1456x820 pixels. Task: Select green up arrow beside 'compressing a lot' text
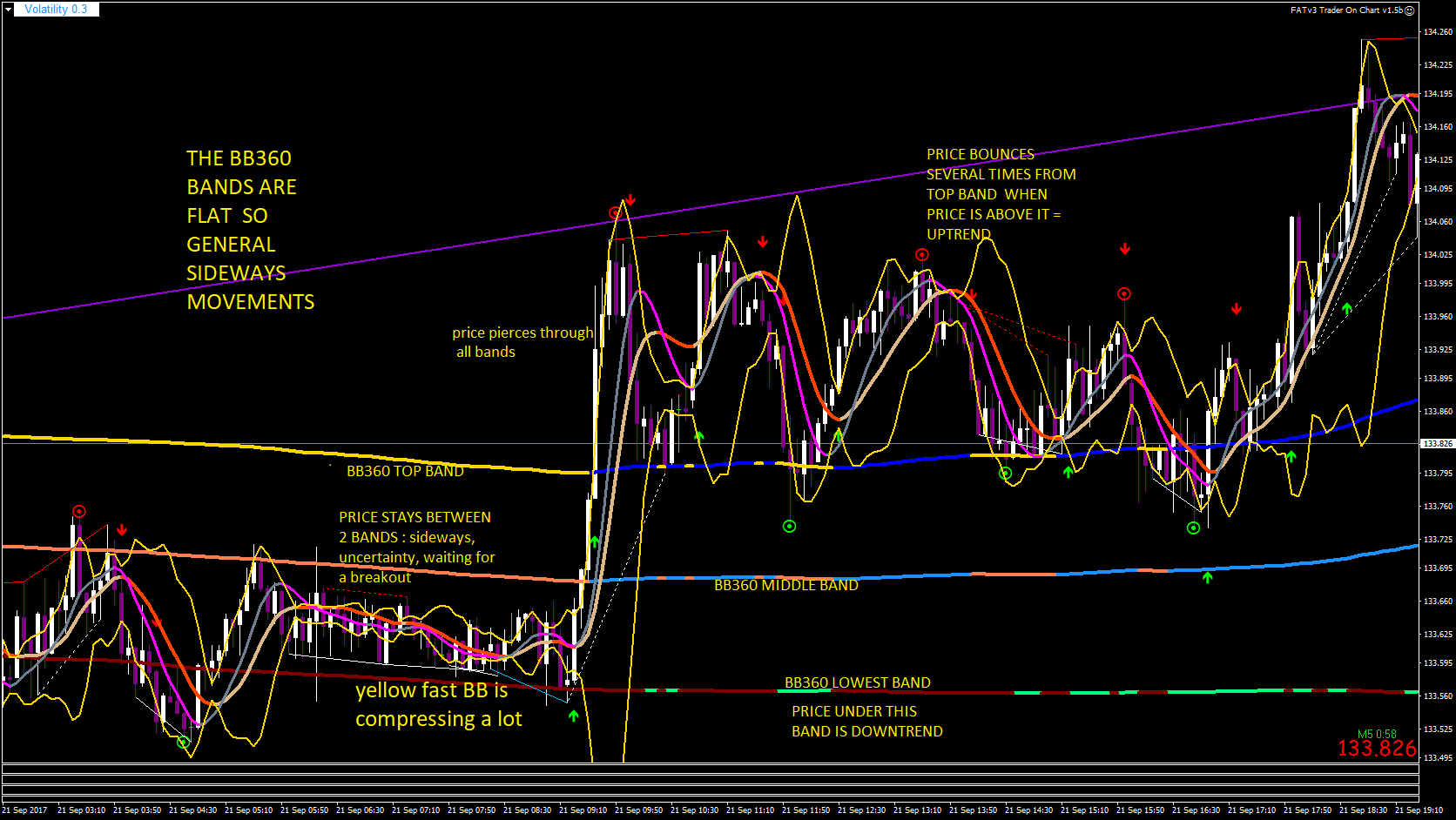click(x=573, y=716)
